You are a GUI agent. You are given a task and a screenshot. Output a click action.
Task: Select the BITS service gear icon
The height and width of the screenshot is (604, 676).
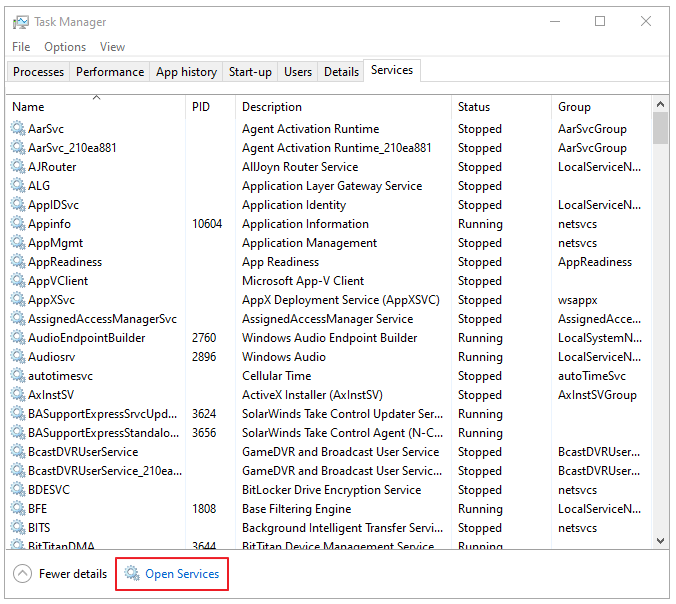pos(18,527)
